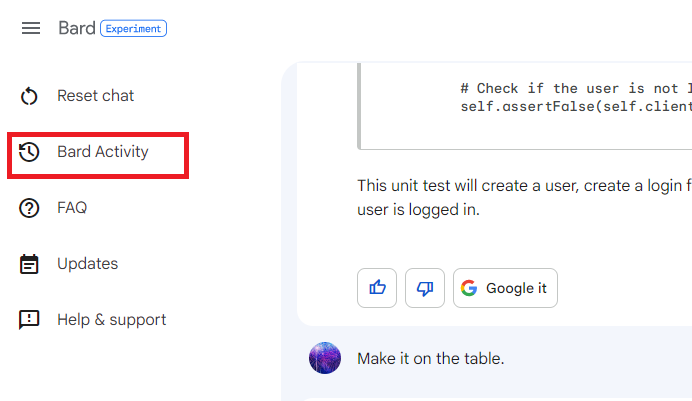Viewport: 692px width, 401px height.
Task: Select Reset chat in the sidebar
Action: (95, 96)
